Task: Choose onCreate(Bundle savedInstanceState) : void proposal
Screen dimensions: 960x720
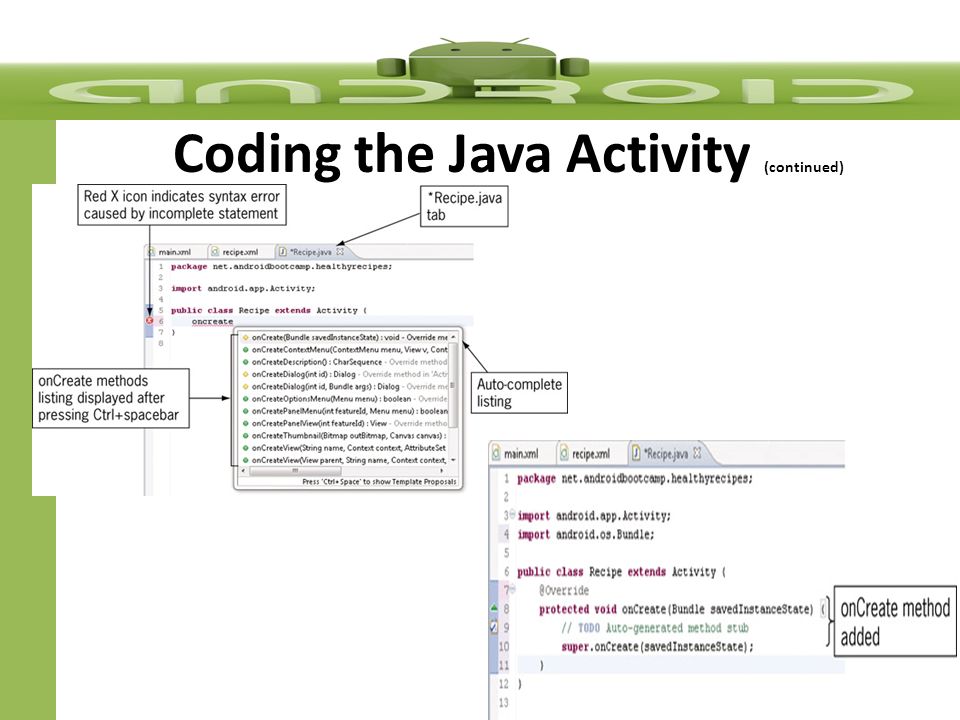Action: point(345,337)
